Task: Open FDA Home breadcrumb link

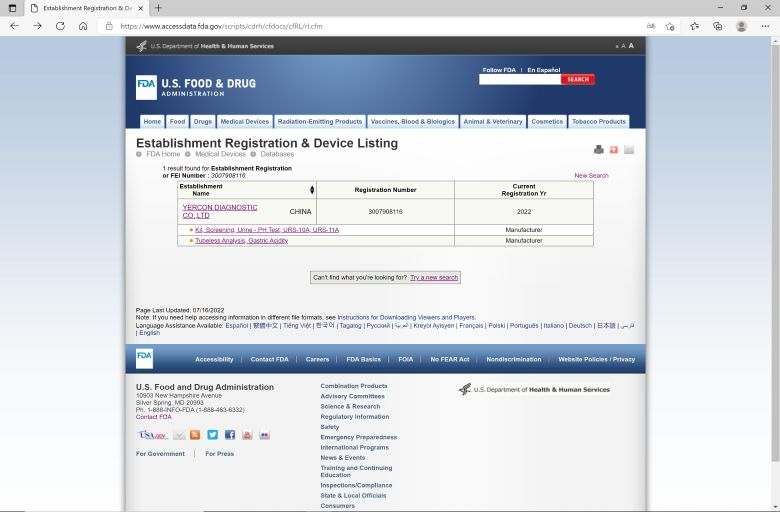Action: (x=163, y=154)
